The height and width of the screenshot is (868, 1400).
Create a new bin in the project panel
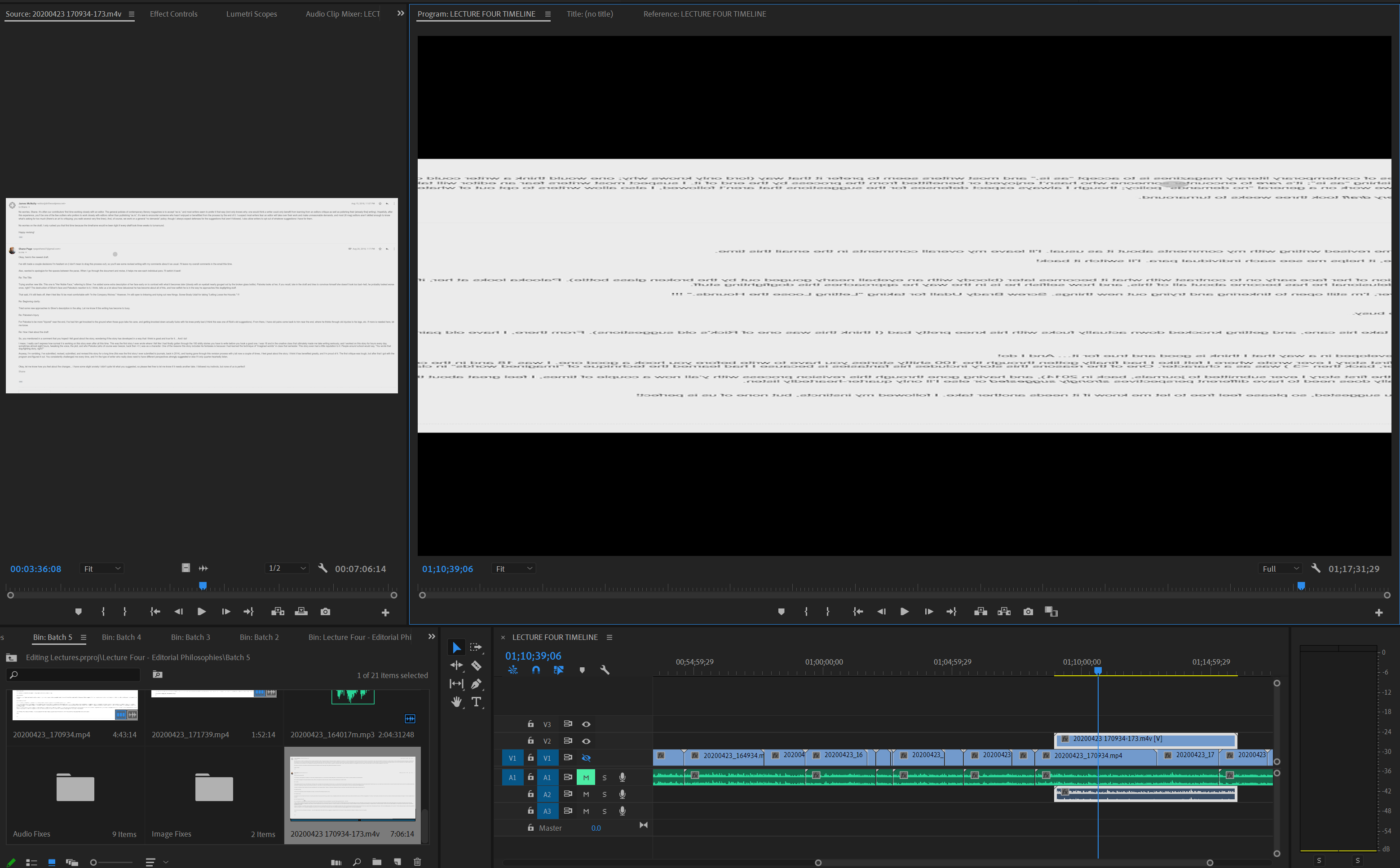377,862
